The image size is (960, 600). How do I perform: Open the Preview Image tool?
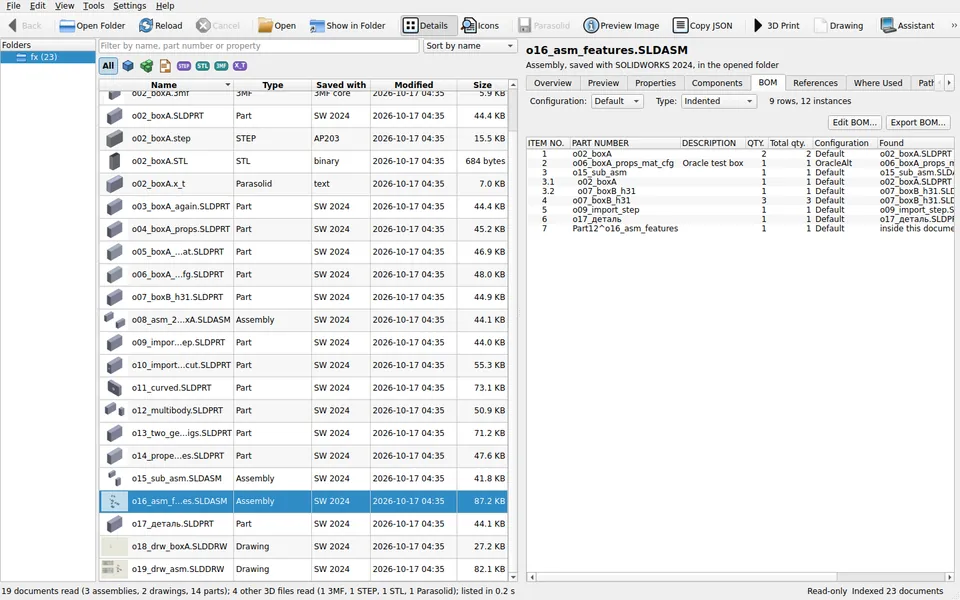click(x=621, y=26)
